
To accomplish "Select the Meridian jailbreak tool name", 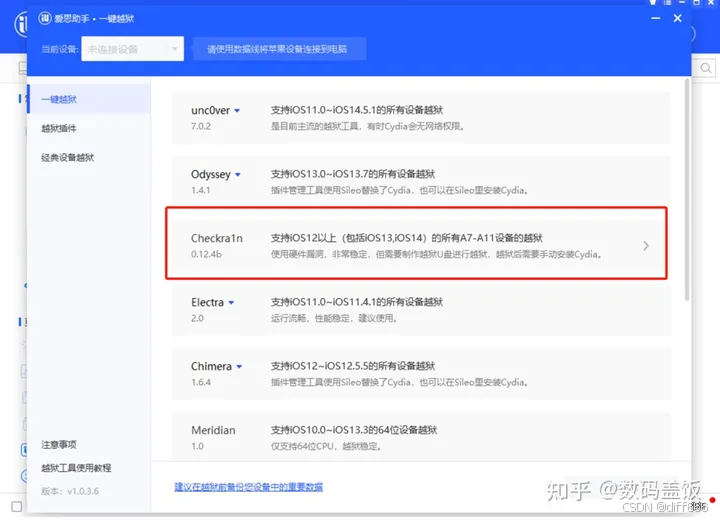I will (x=213, y=430).
